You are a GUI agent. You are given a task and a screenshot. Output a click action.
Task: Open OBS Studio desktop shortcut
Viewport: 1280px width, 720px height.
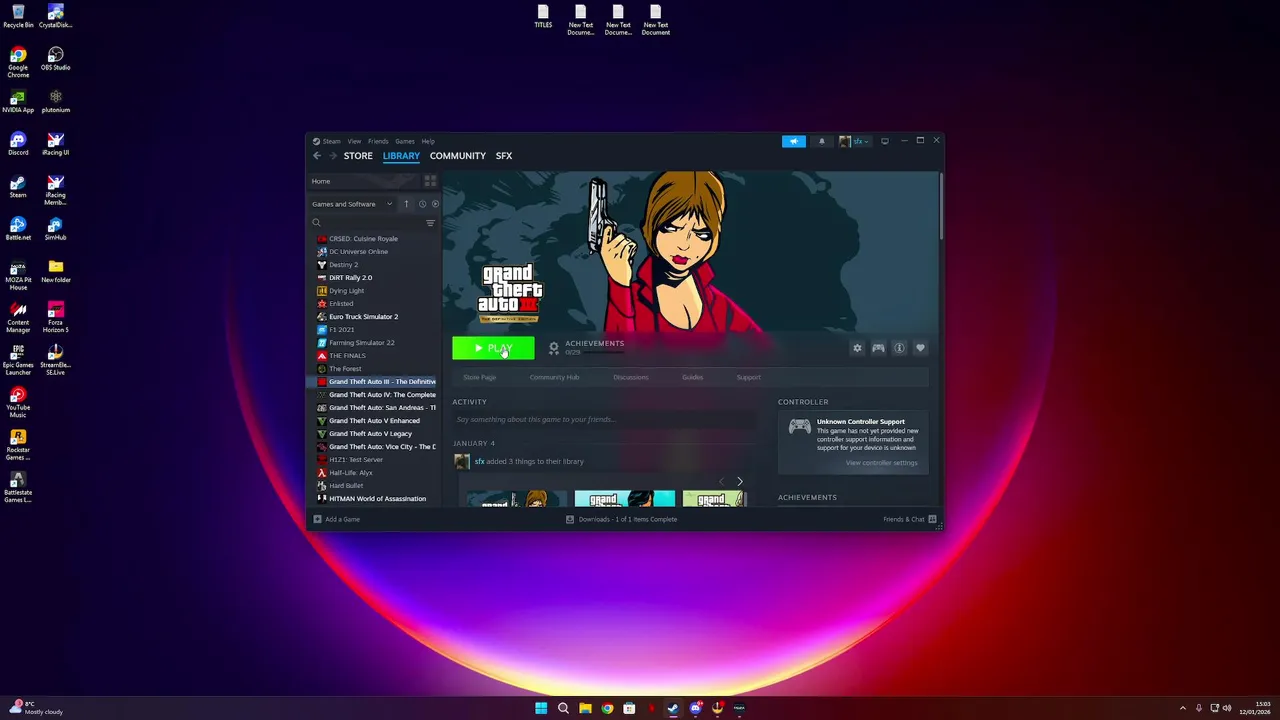(55, 60)
